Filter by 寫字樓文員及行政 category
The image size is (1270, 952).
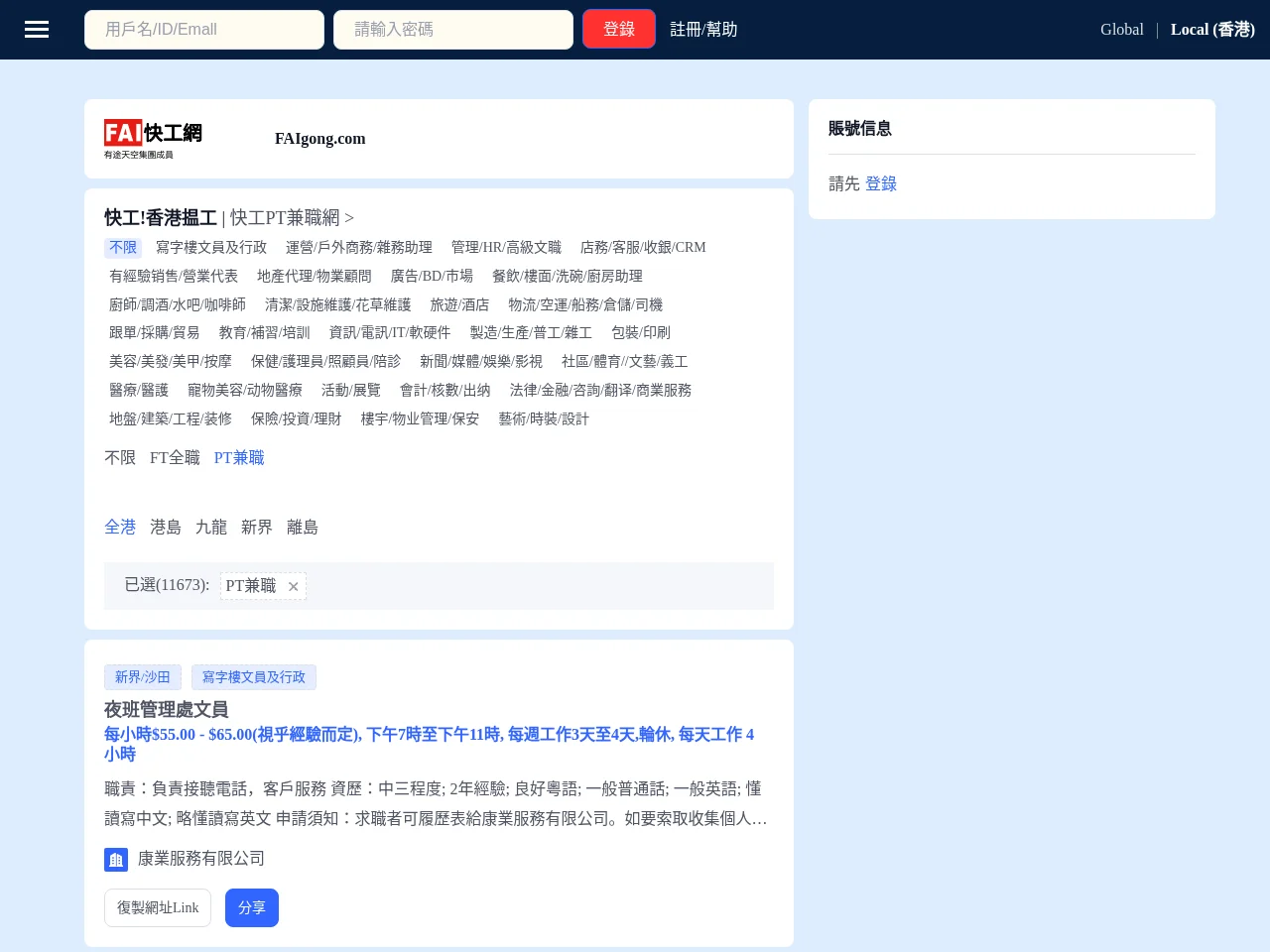coord(211,248)
